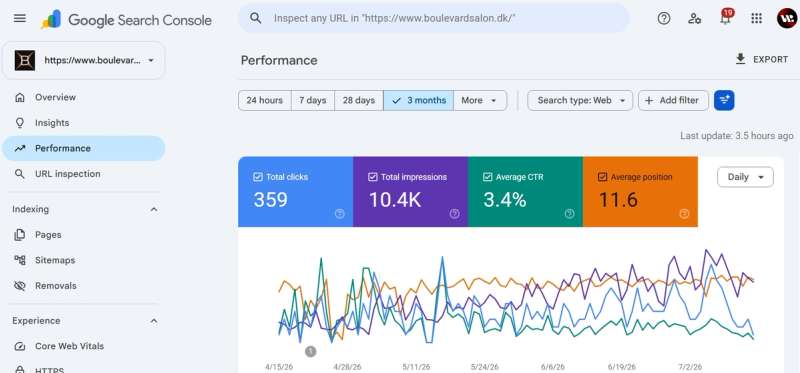Click chart annotation marker 1
Screen dimensions: 800x373
(310, 351)
